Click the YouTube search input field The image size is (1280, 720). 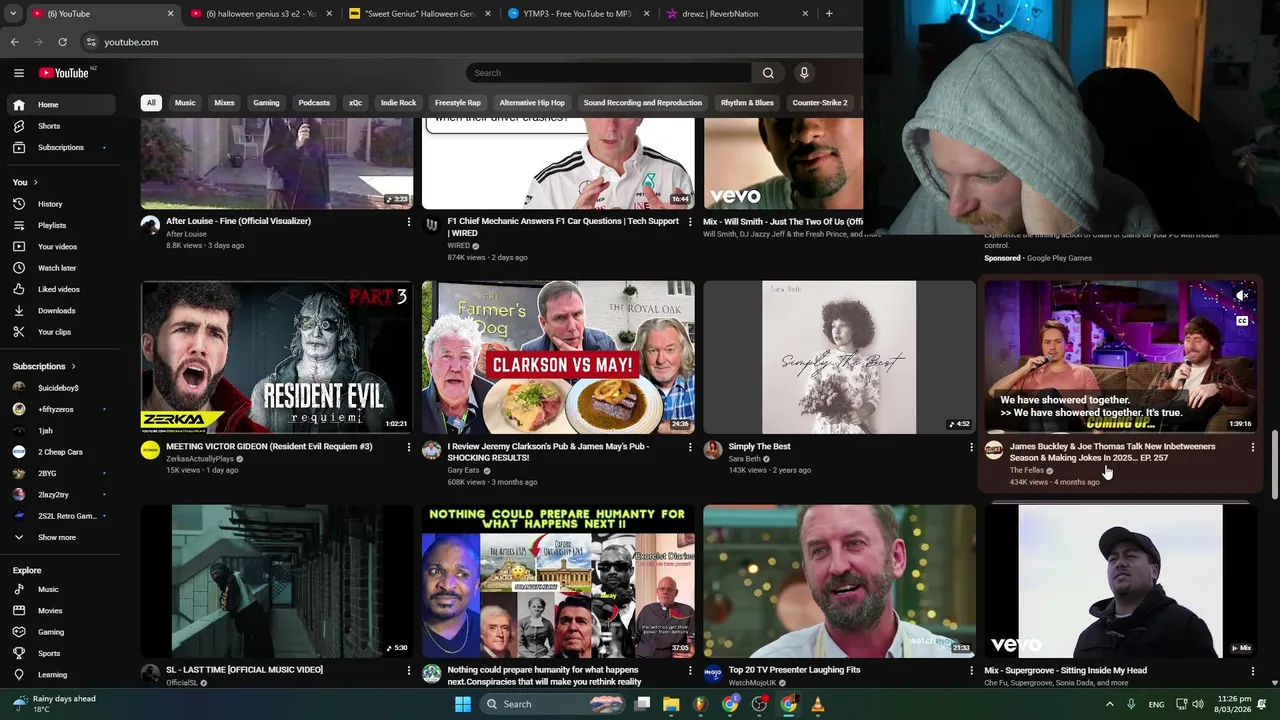pyautogui.click(x=608, y=73)
